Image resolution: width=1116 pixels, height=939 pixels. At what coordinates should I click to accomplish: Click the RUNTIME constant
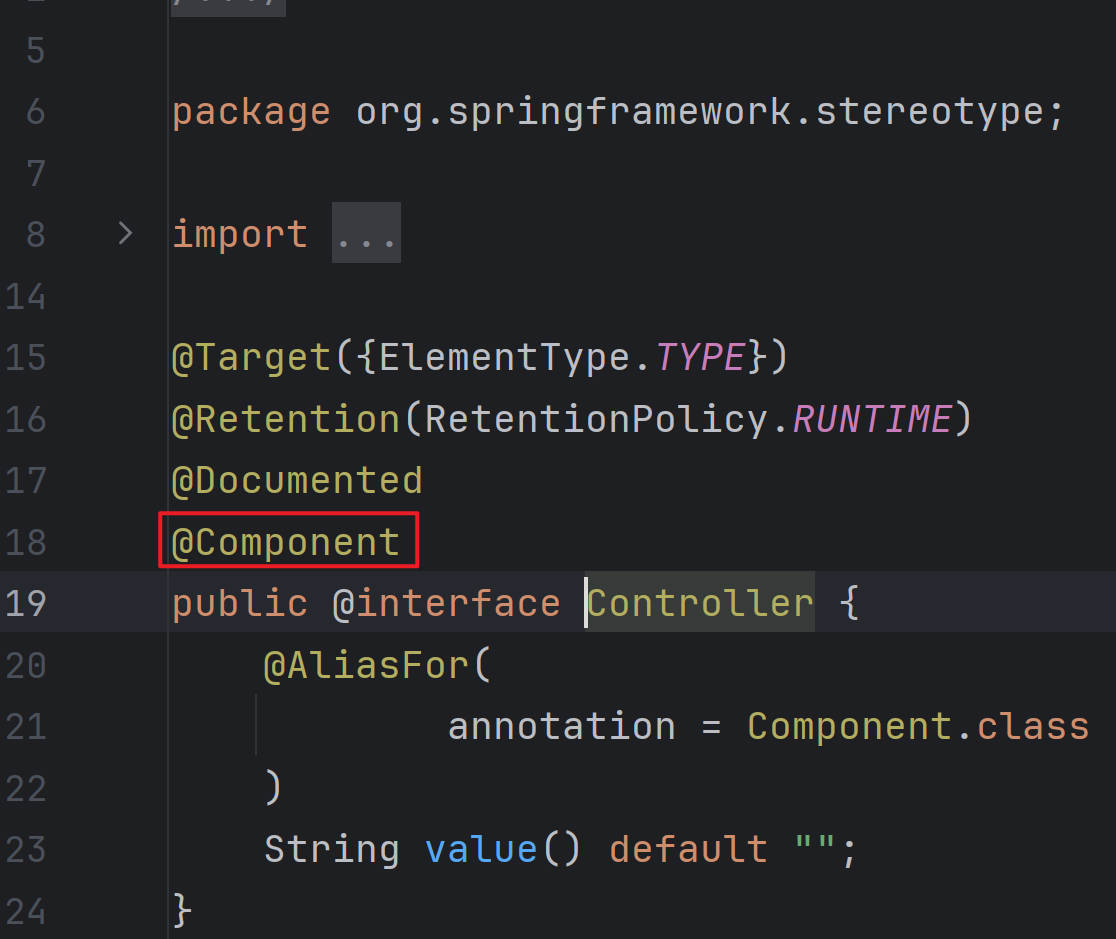point(870,419)
